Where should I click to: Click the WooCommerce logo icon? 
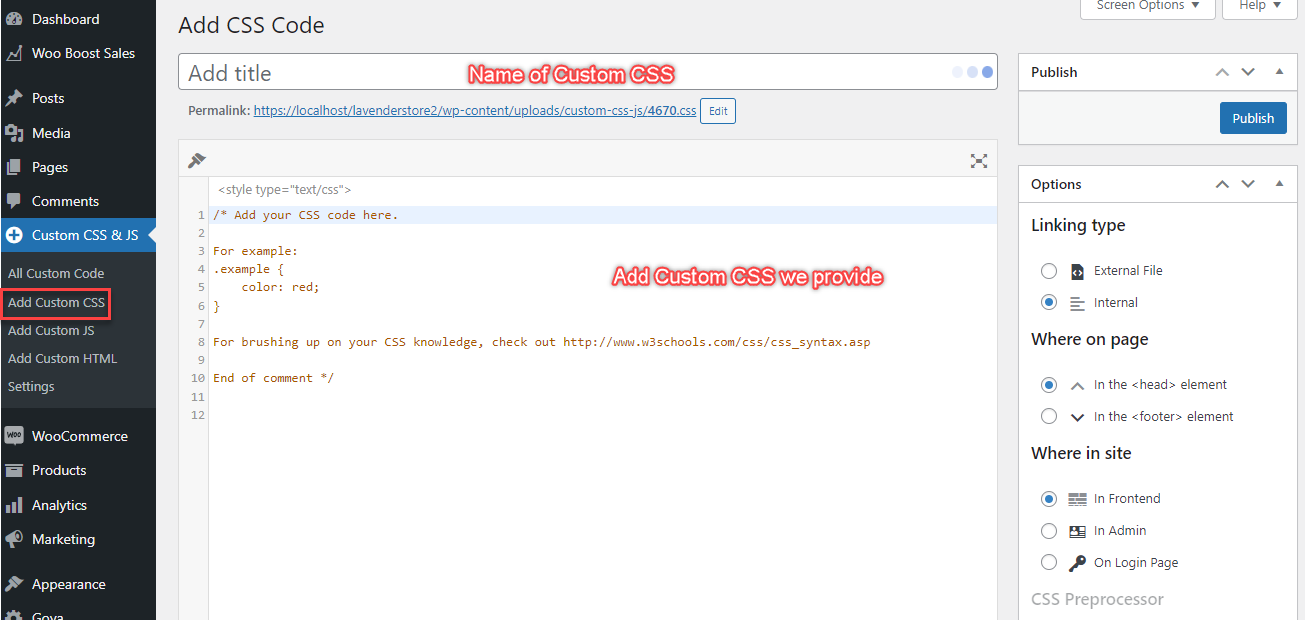click(14, 436)
